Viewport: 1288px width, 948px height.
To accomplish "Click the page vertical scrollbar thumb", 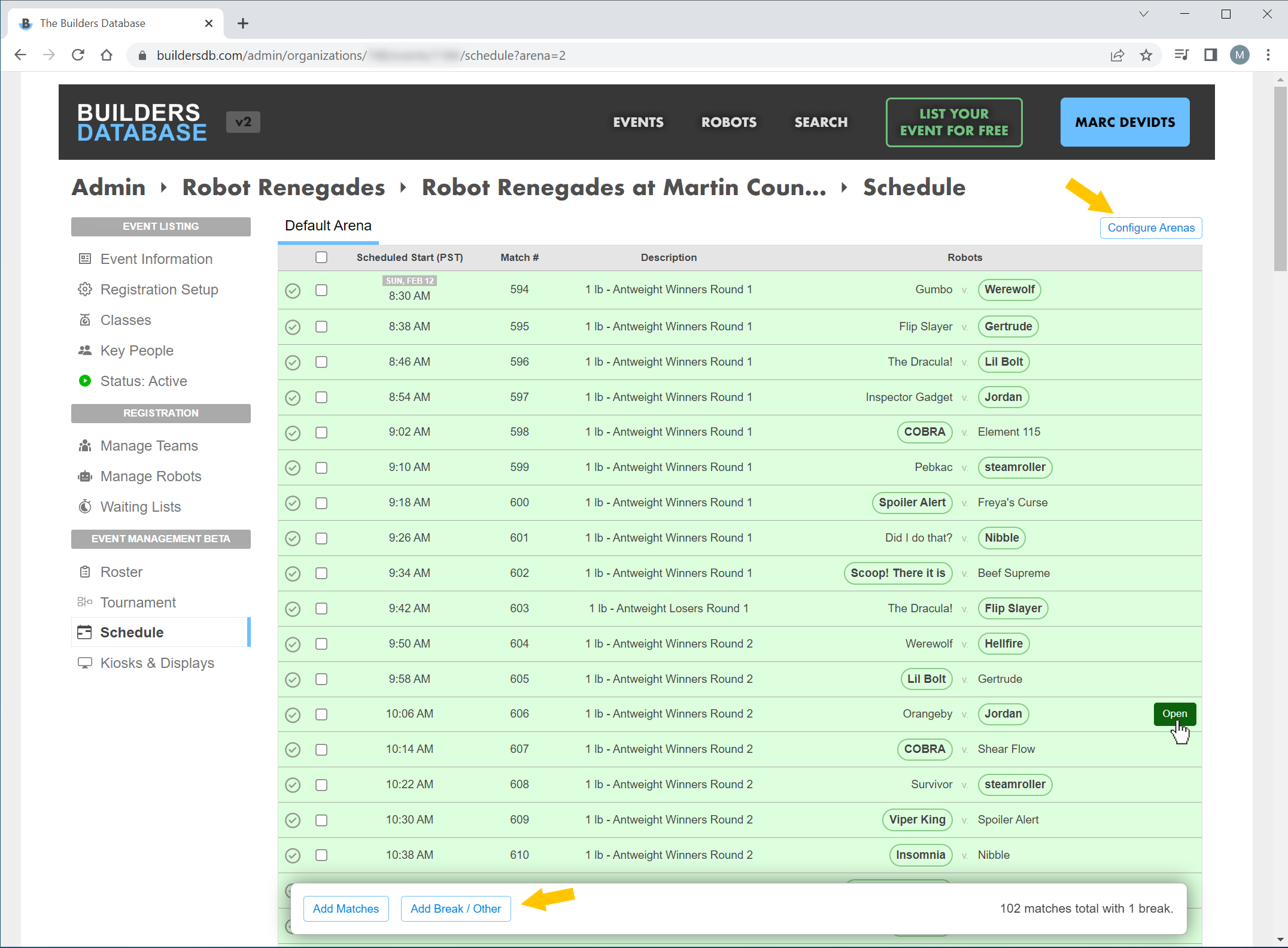I will coord(1280,178).
